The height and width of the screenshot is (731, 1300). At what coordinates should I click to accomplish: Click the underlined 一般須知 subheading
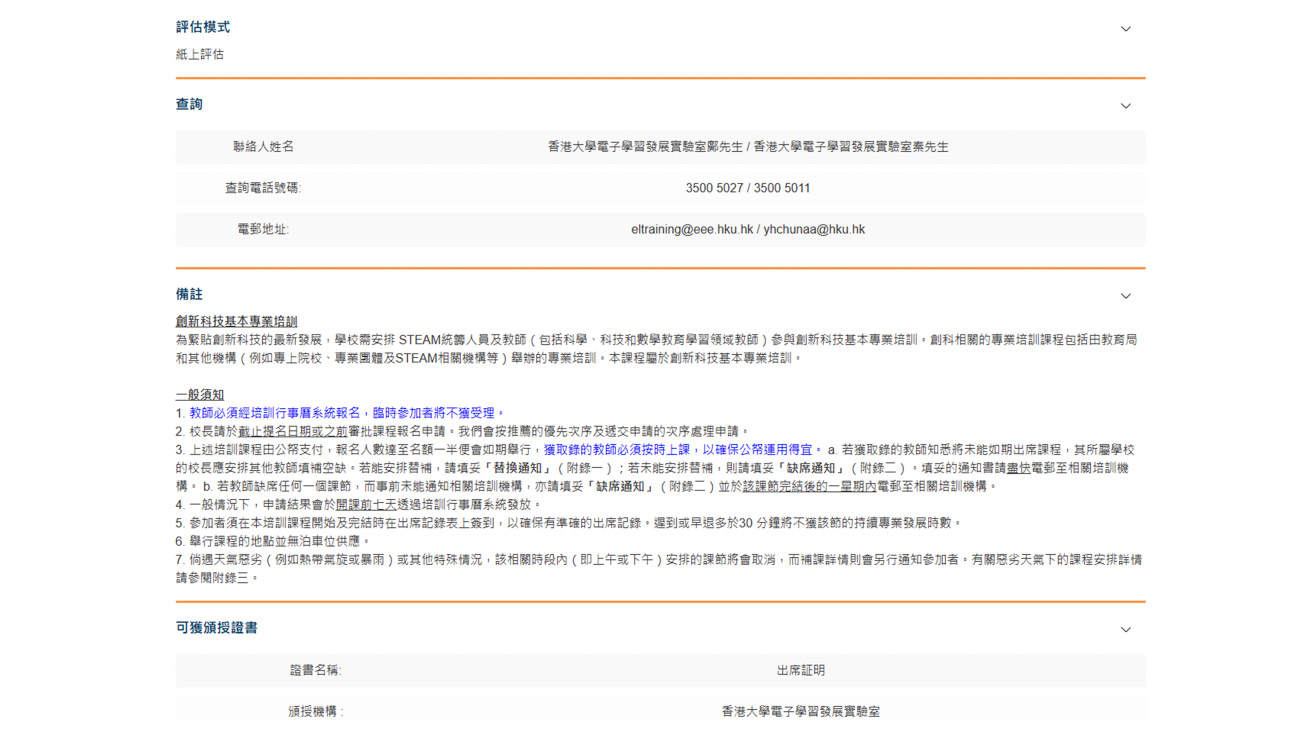pos(200,395)
